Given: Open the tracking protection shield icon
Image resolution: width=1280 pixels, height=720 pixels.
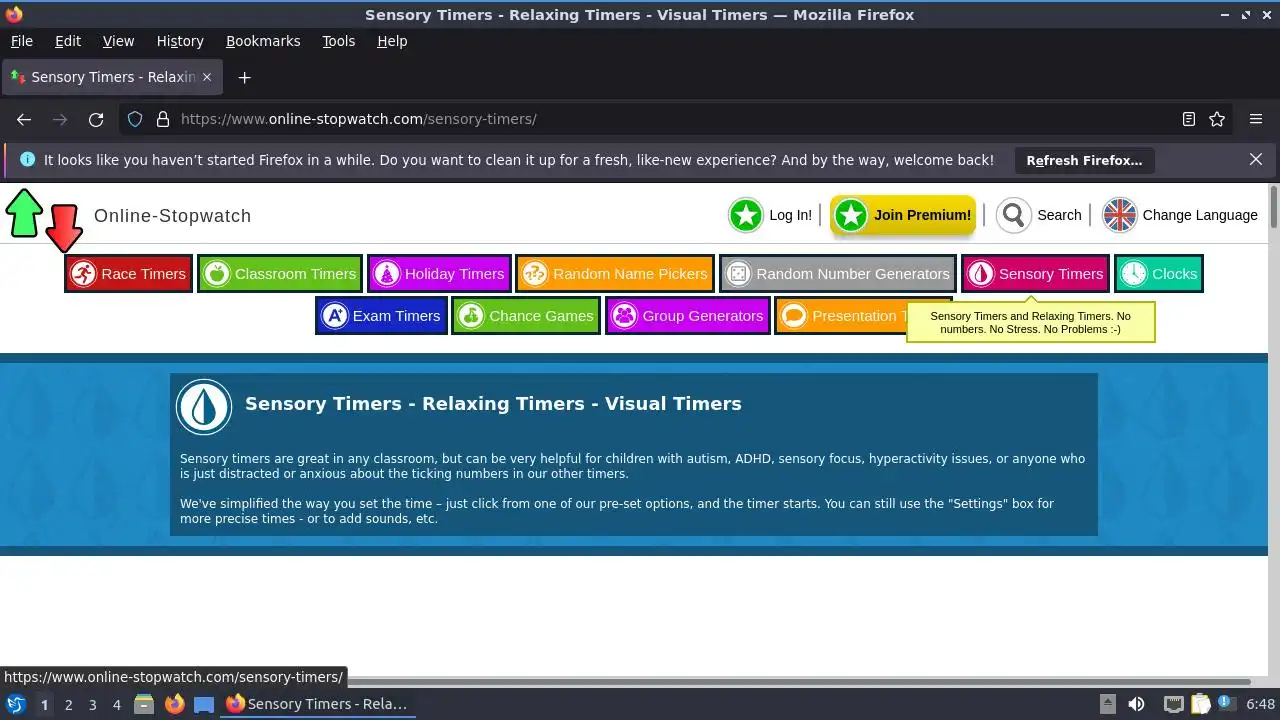Looking at the screenshot, I should 135,119.
